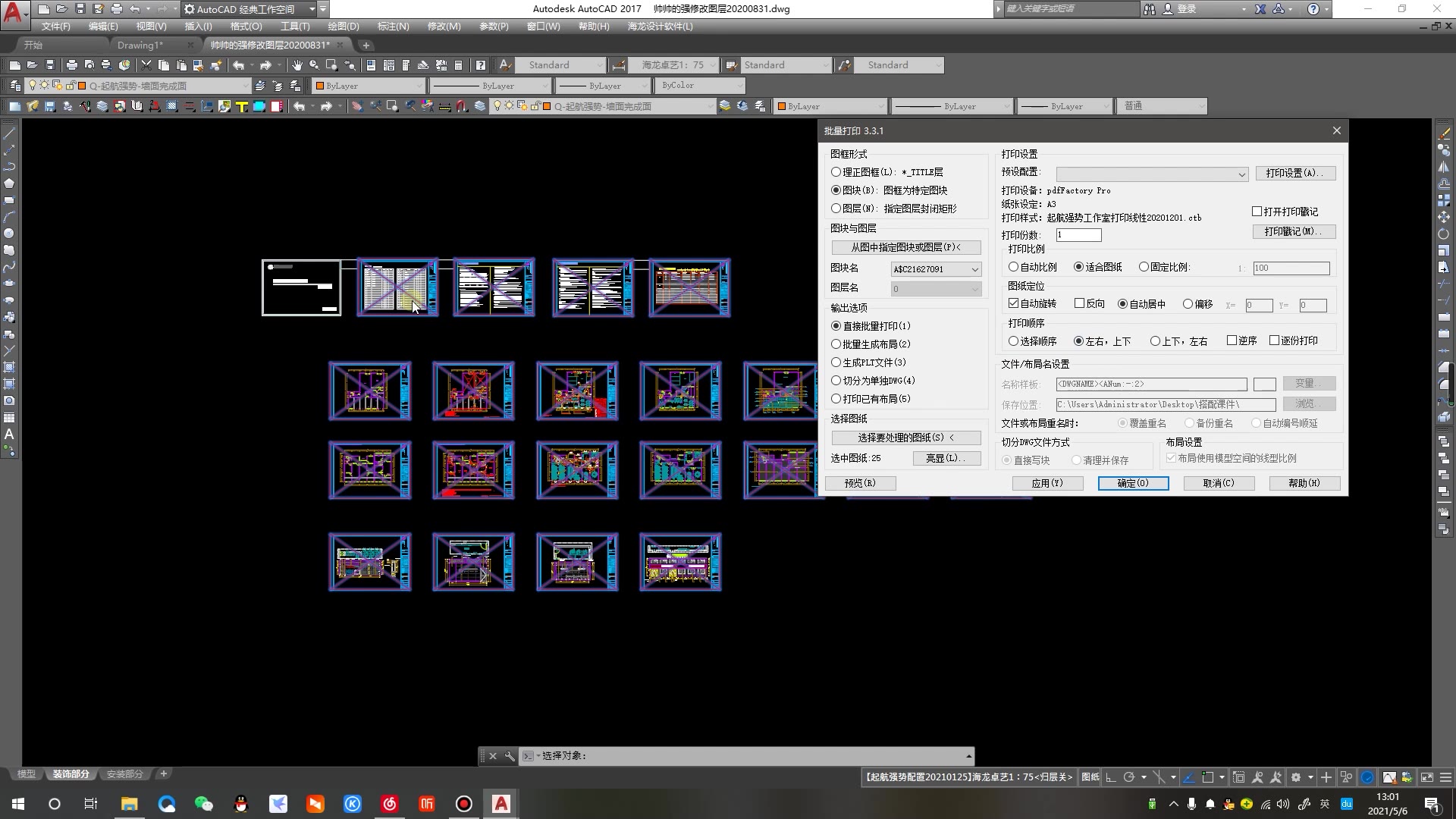The width and height of the screenshot is (1456, 819).
Task: Expand the 图块名 block name dropdown
Action: click(975, 269)
